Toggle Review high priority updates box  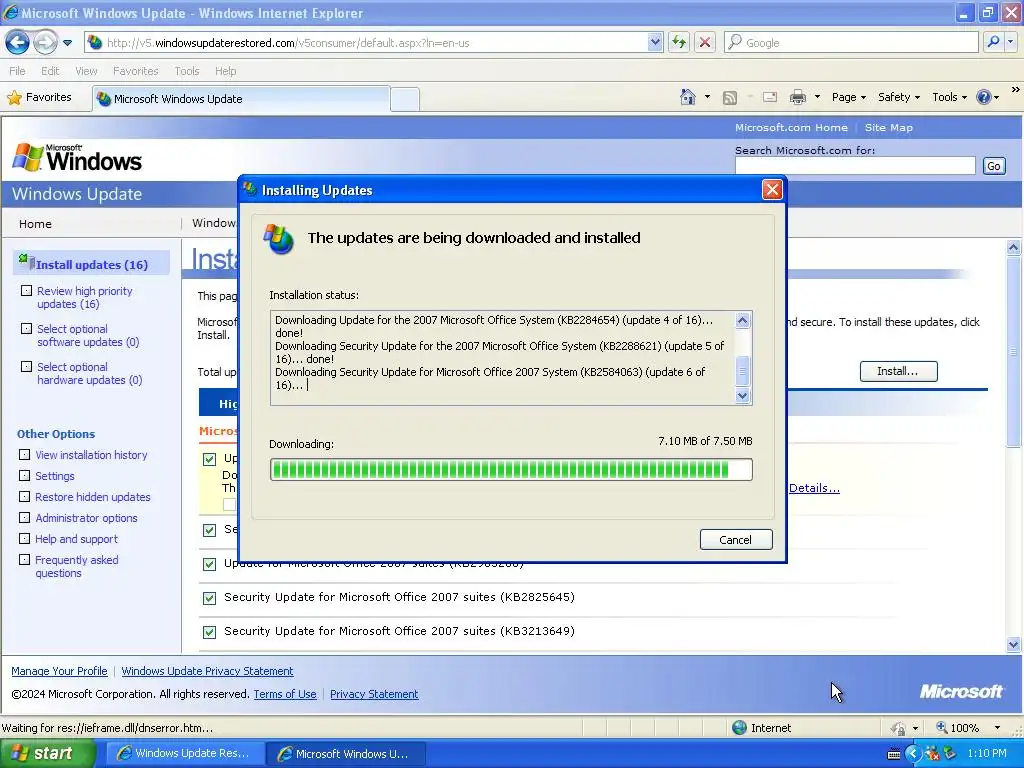26,291
